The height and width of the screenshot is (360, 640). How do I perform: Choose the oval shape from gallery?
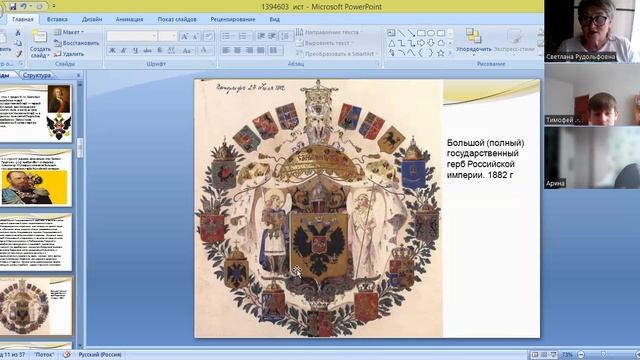coord(431,33)
